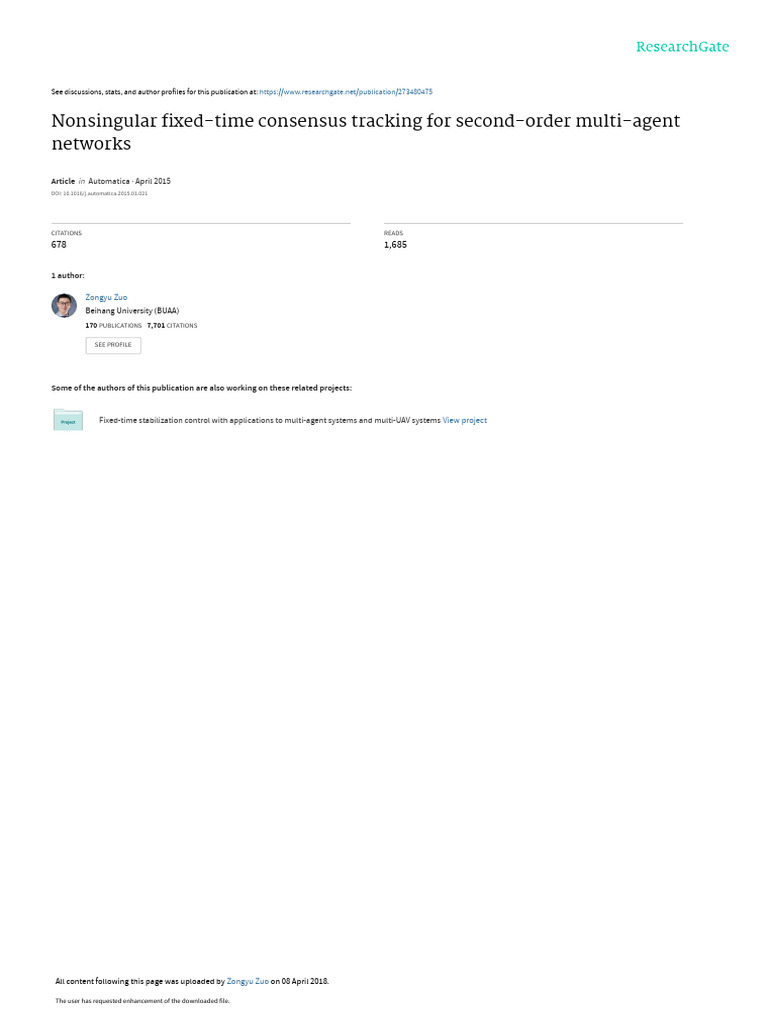The height and width of the screenshot is (1024, 768).
Task: Open Zongyu Zuo author name link
Action: 106,297
